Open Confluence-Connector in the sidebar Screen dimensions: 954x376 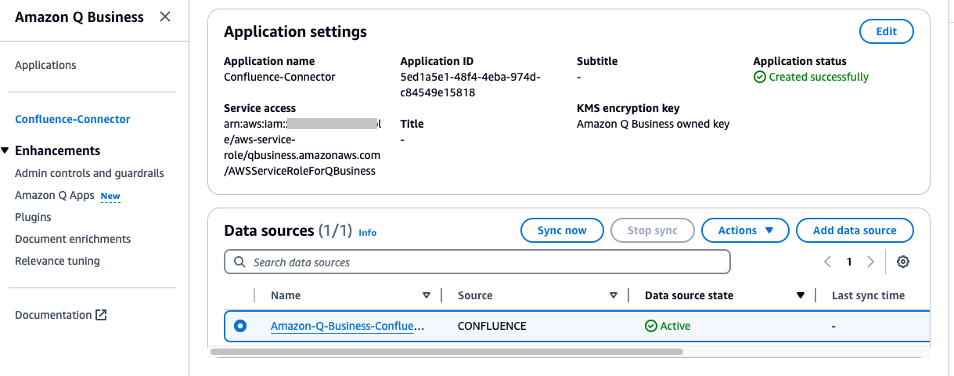point(72,119)
